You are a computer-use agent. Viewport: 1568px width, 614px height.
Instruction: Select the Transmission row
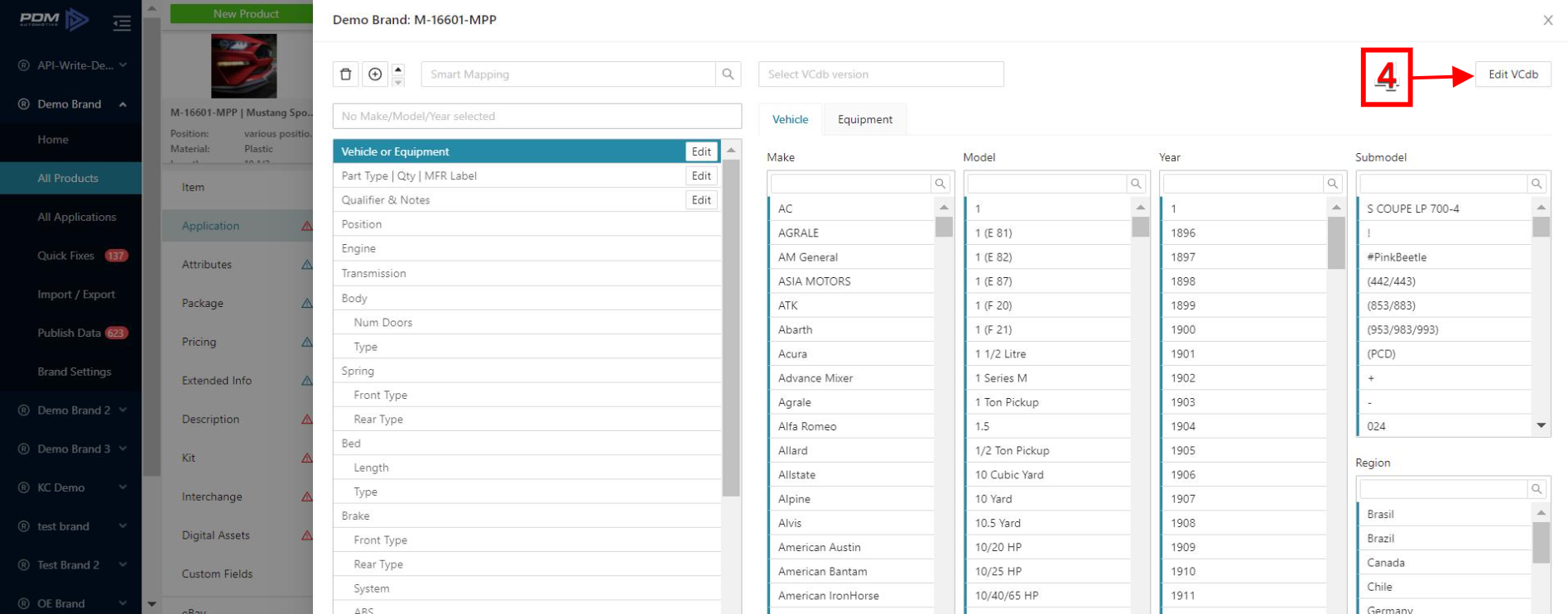pyautogui.click(x=527, y=273)
